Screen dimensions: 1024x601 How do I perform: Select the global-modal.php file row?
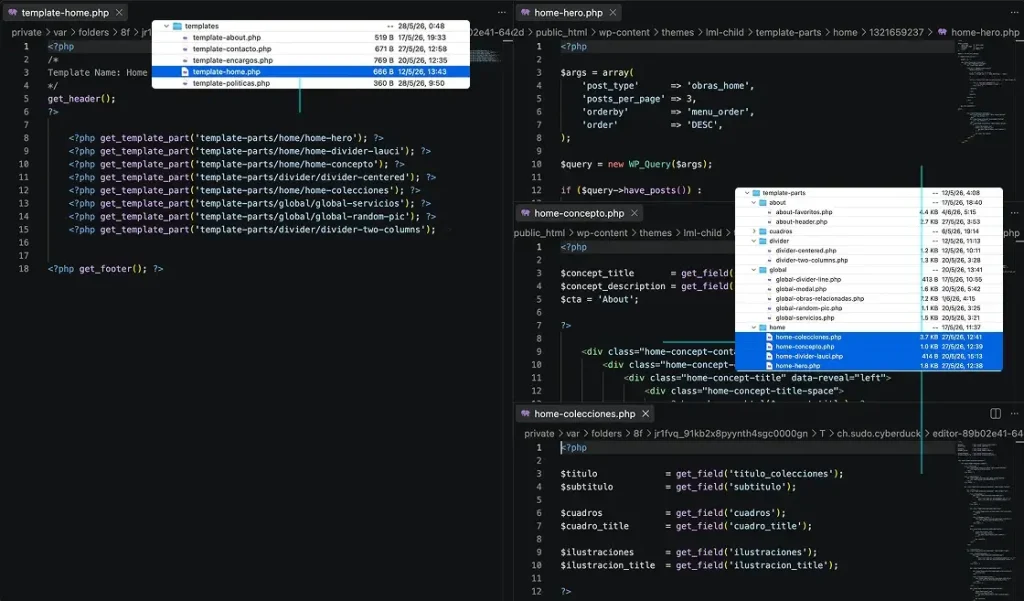[x=869, y=289]
